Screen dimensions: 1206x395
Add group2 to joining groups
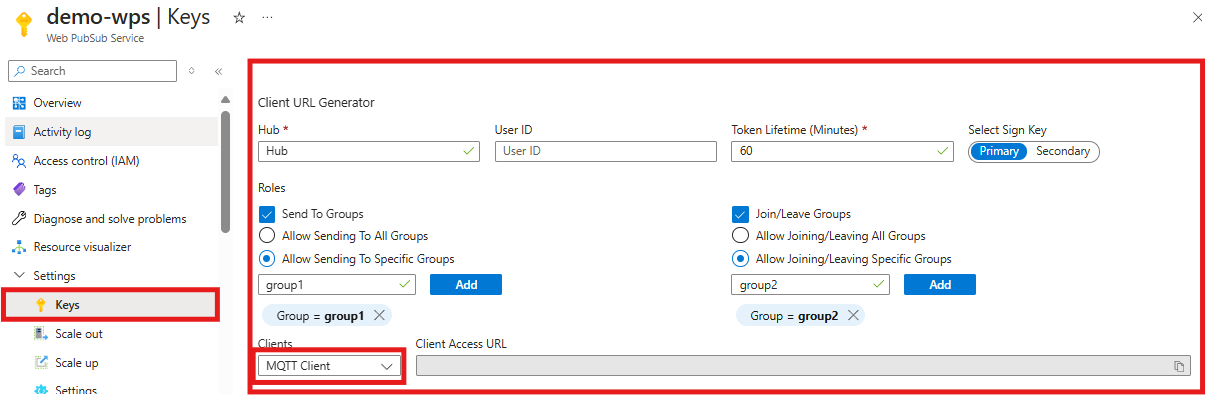pyautogui.click(x=940, y=285)
